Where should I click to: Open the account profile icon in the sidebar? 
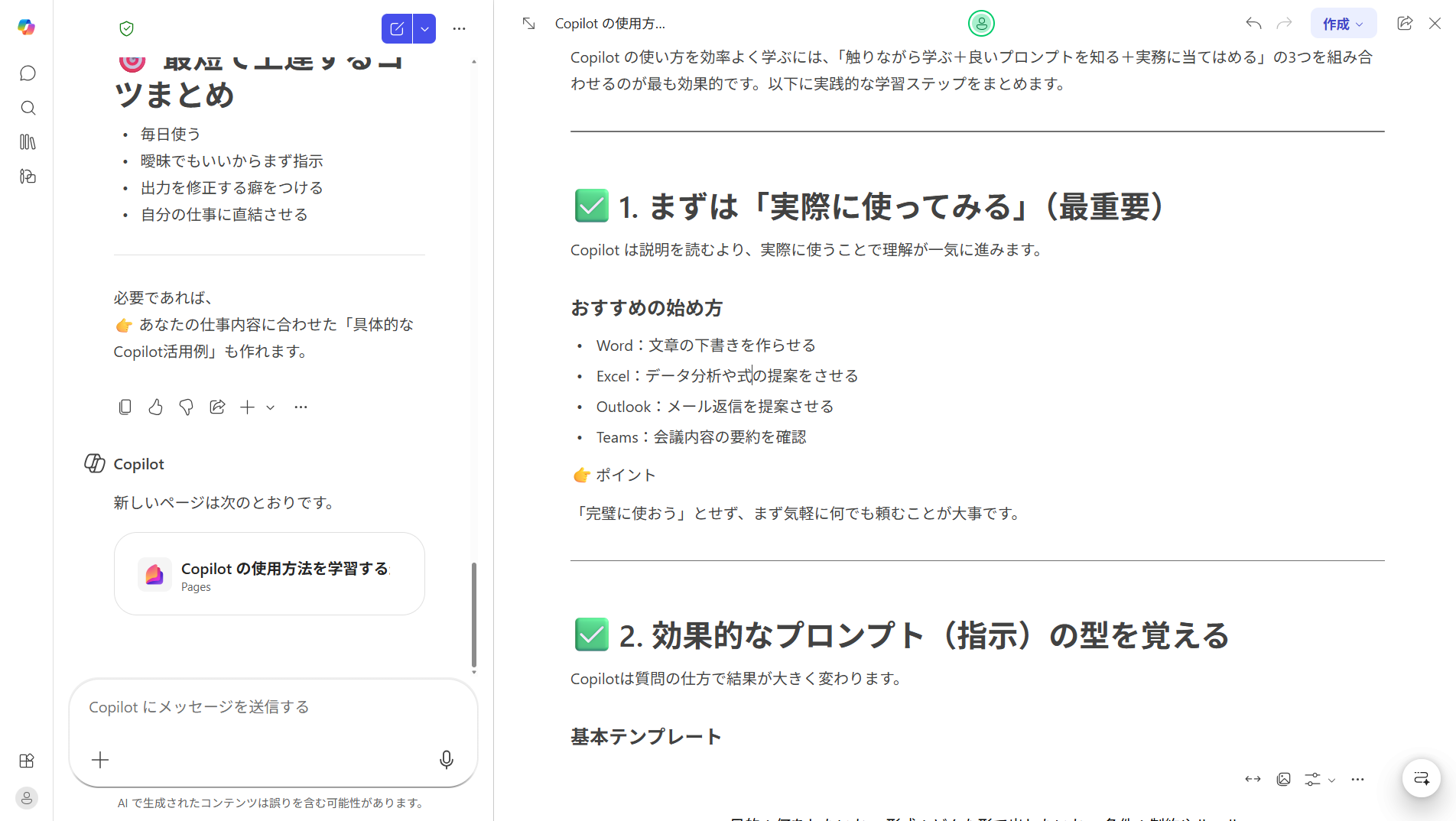27,798
